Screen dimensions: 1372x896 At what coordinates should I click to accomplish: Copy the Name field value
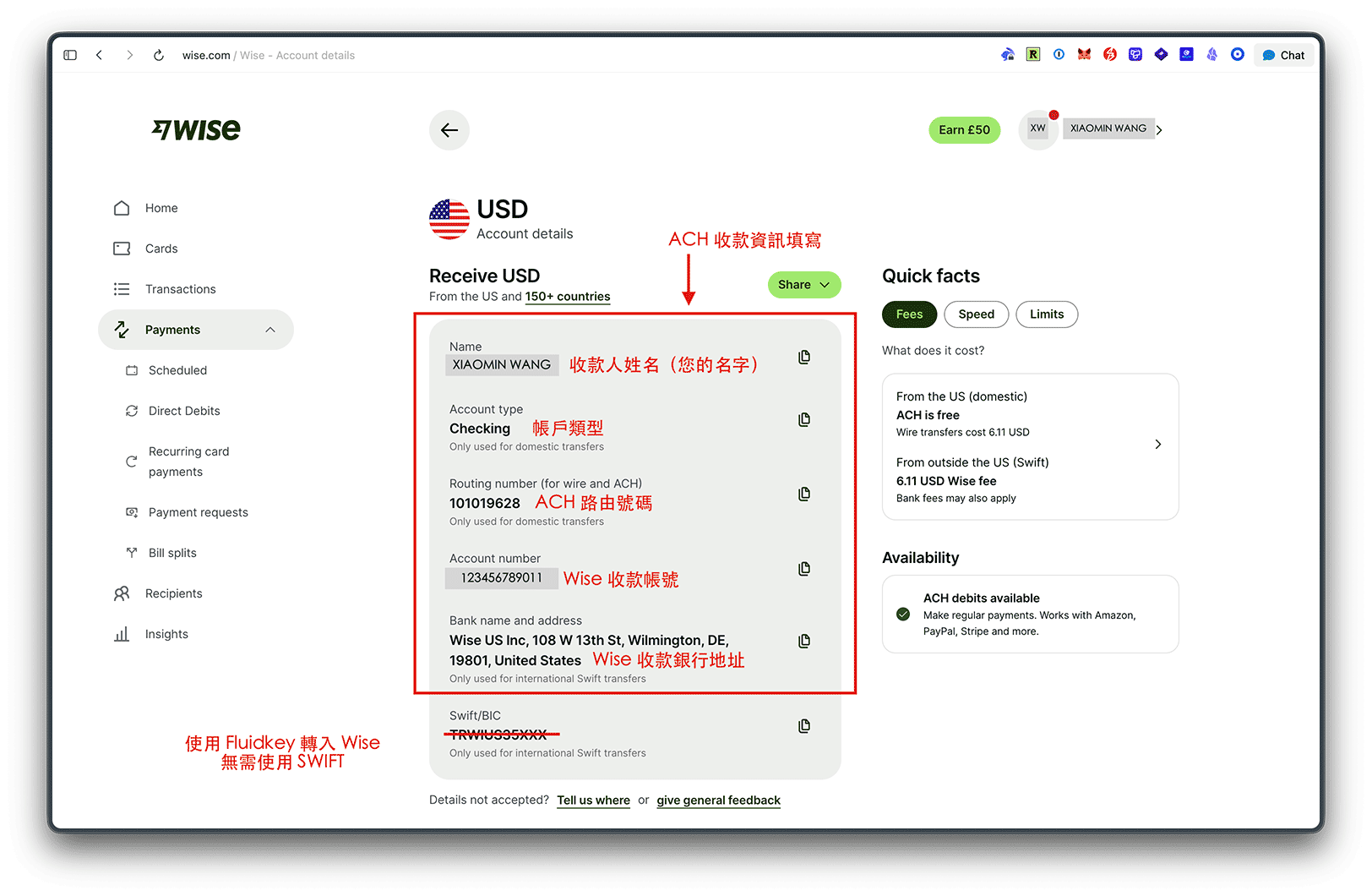[804, 358]
